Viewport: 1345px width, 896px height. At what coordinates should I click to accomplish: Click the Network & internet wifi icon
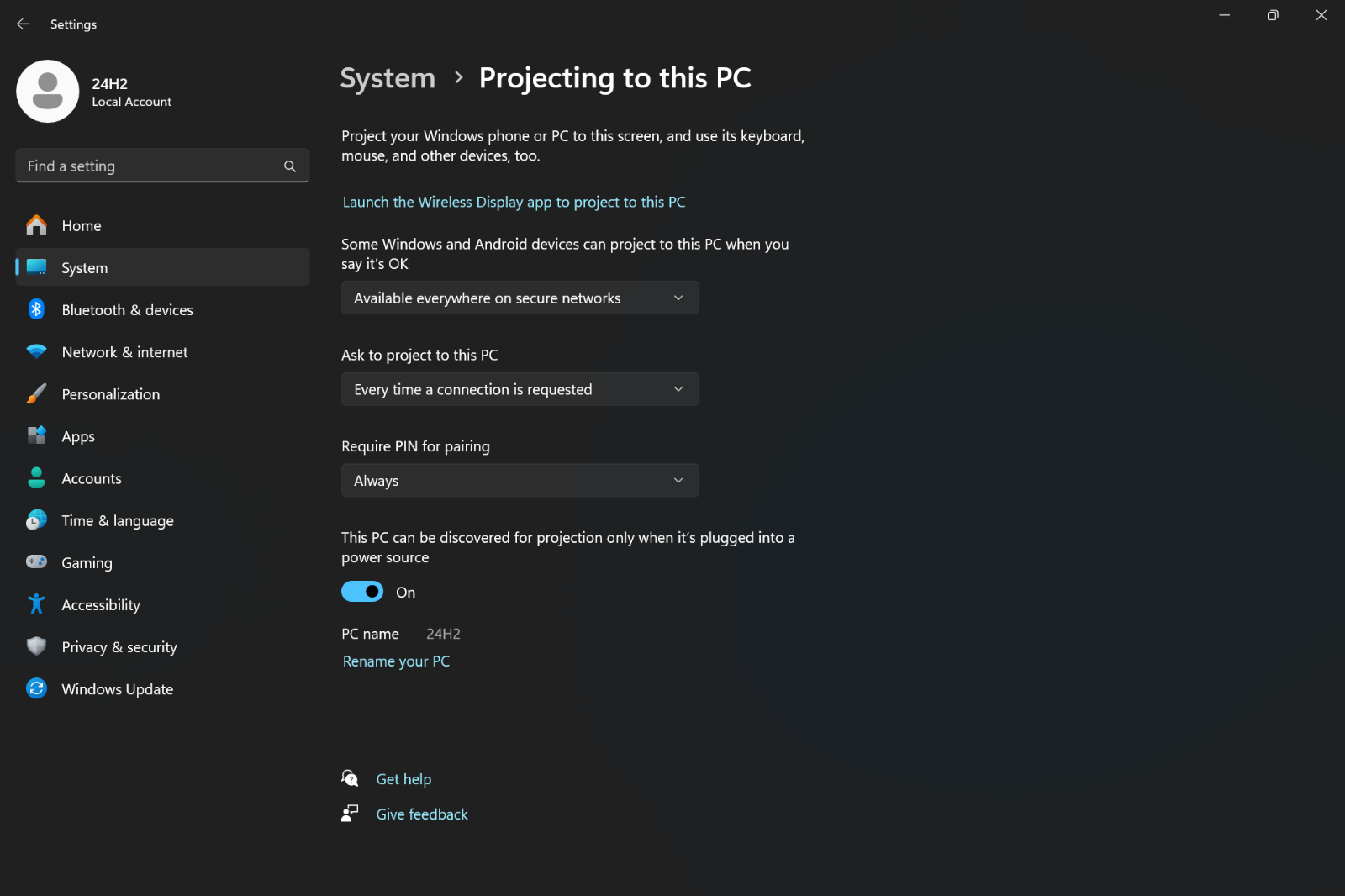pos(36,351)
